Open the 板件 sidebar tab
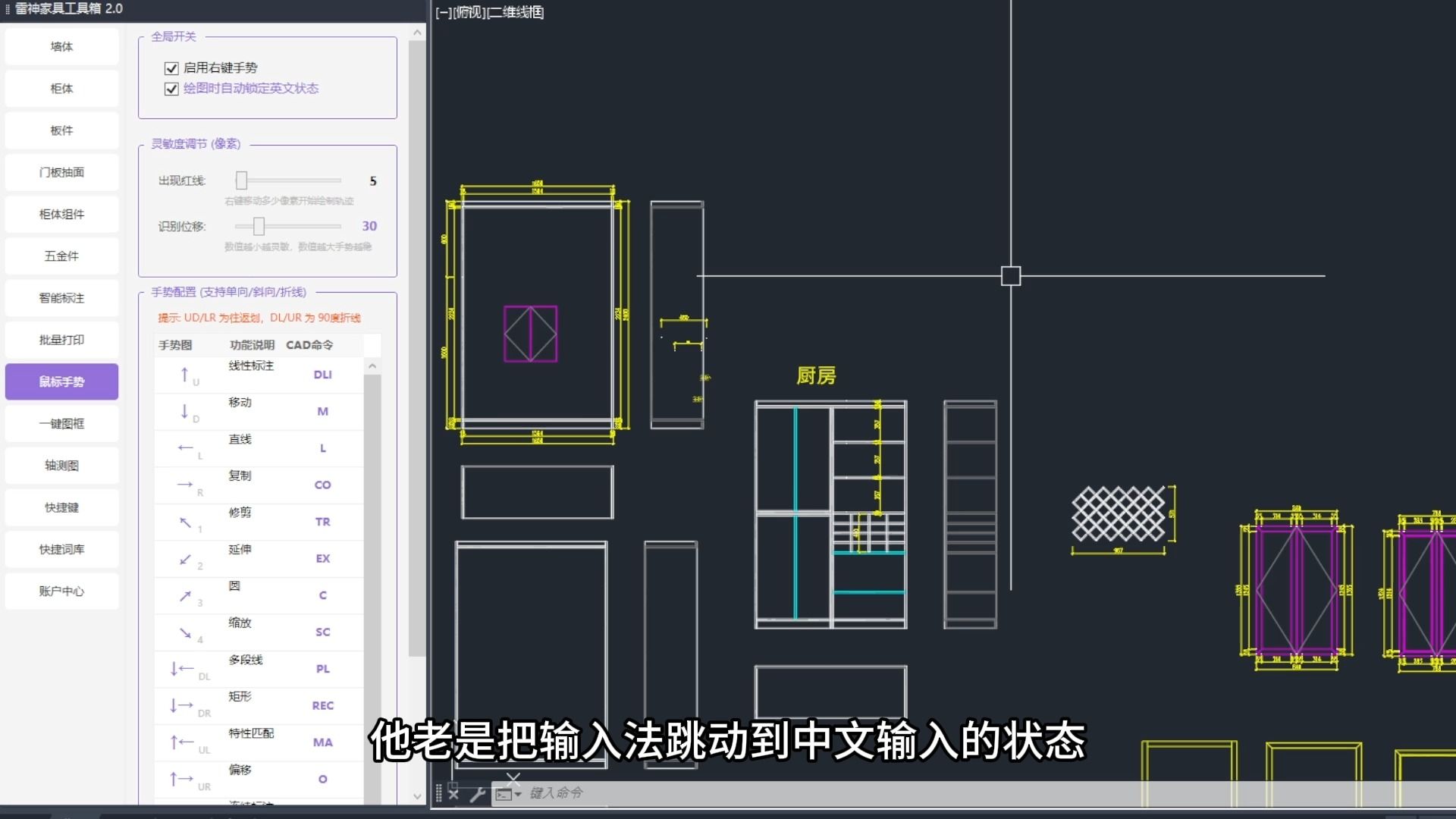The width and height of the screenshot is (1456, 819). pos(61,130)
